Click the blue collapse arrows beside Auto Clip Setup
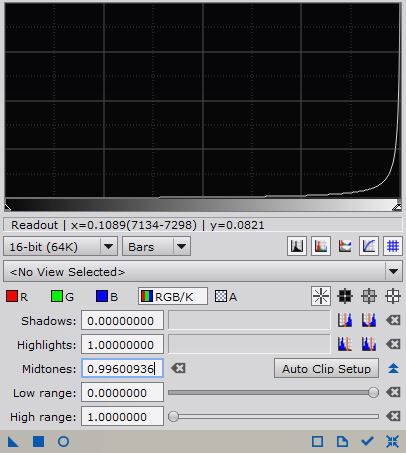The image size is (406, 453). [x=393, y=368]
